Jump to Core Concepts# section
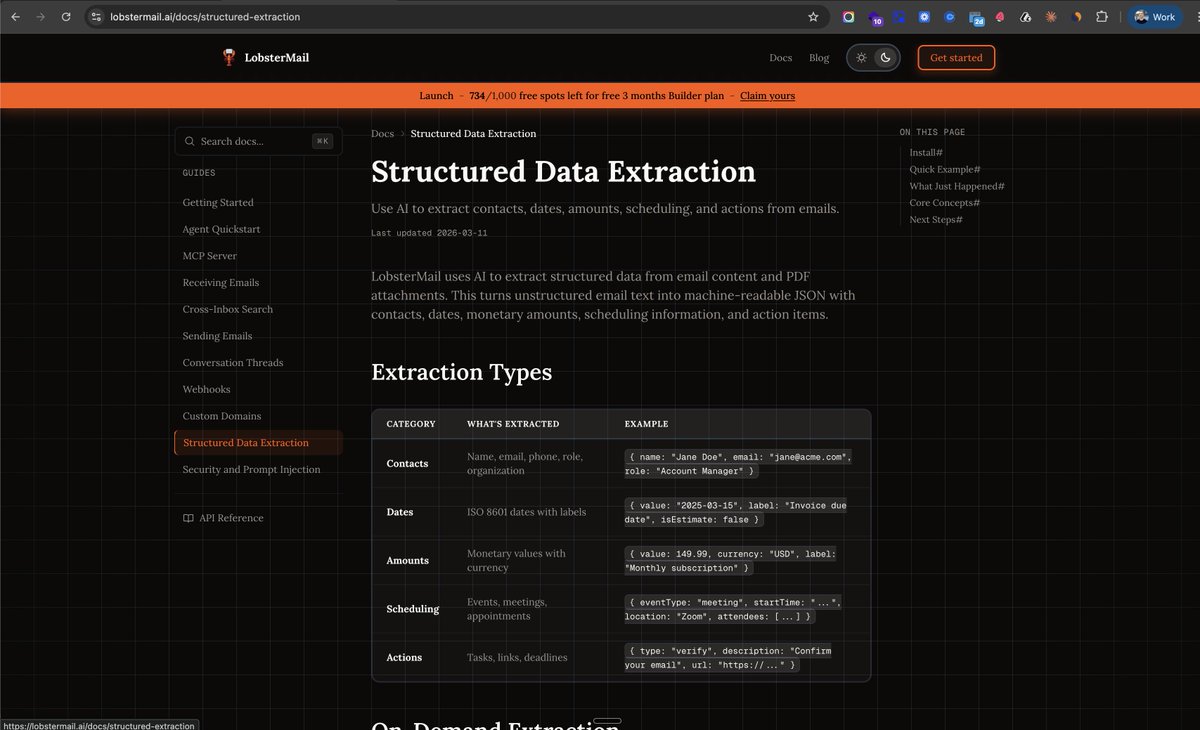Screen dimensions: 1200x730 [x=944, y=203]
